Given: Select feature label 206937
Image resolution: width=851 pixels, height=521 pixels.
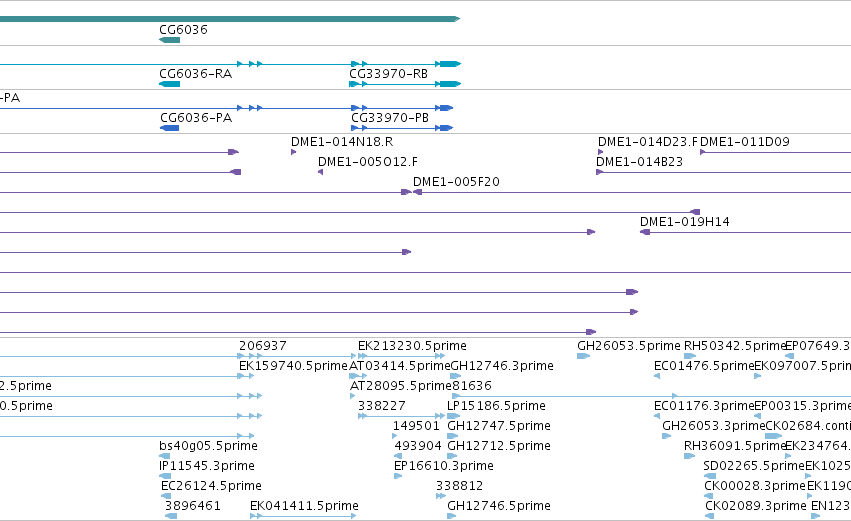Looking at the screenshot, I should (263, 346).
